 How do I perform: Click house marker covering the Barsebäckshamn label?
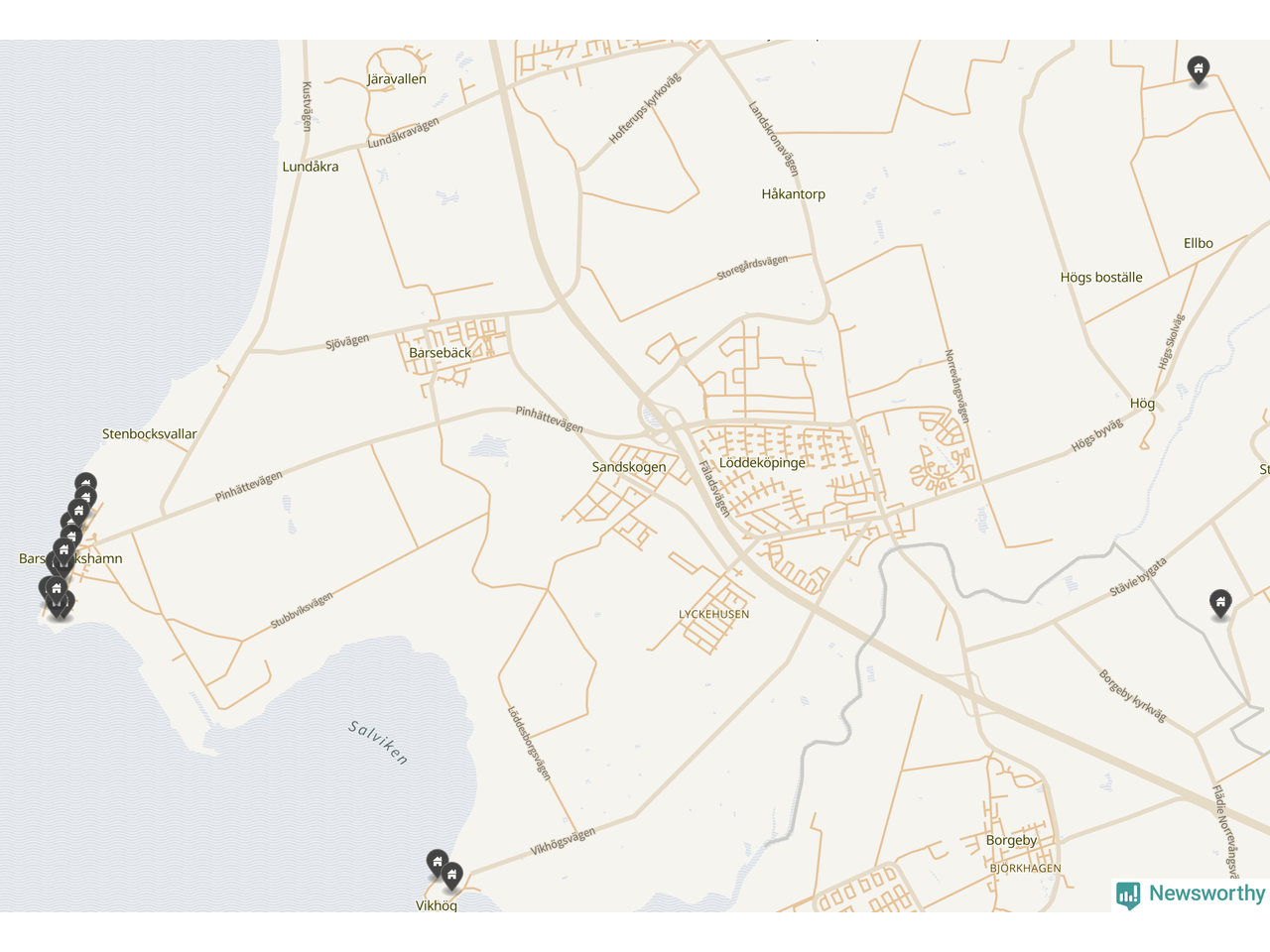(x=63, y=551)
